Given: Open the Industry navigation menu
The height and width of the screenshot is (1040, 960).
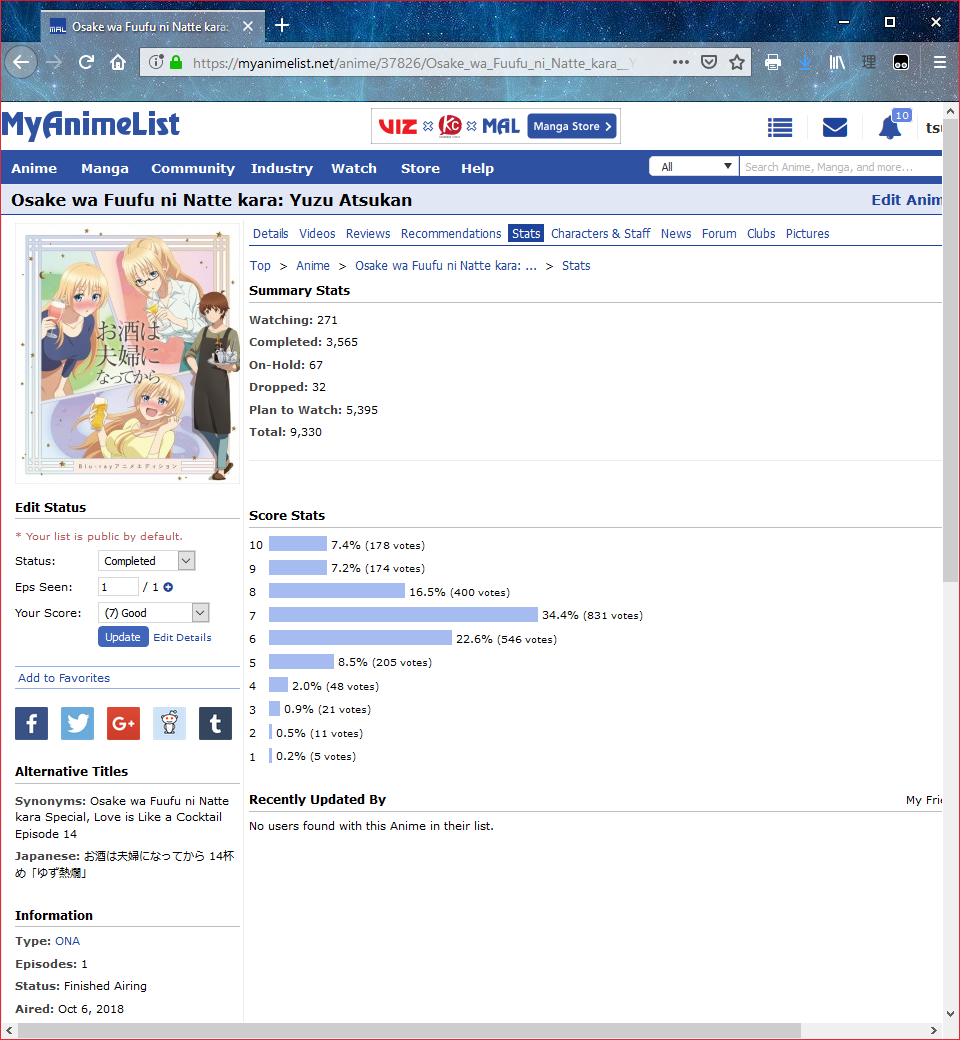Looking at the screenshot, I should [282, 168].
